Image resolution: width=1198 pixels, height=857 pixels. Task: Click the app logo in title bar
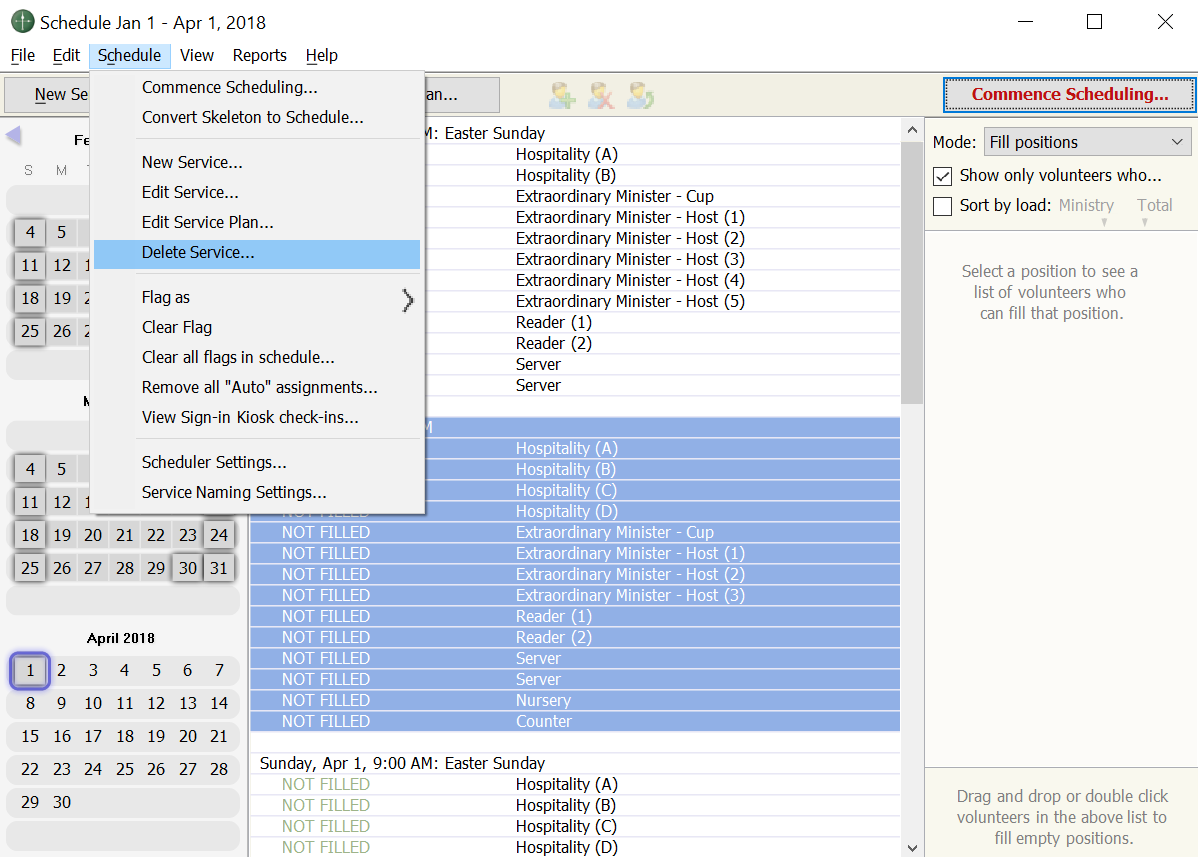[x=22, y=22]
